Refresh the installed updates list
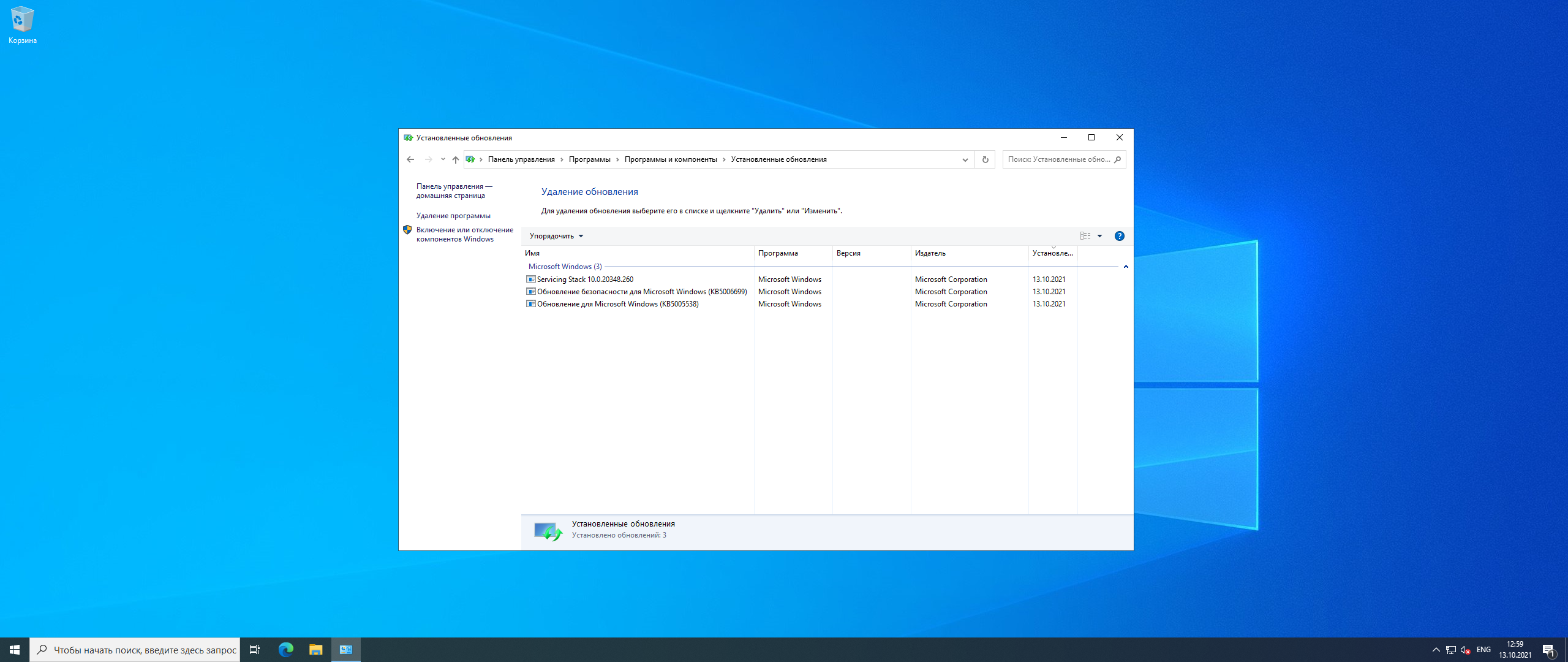 (985, 159)
